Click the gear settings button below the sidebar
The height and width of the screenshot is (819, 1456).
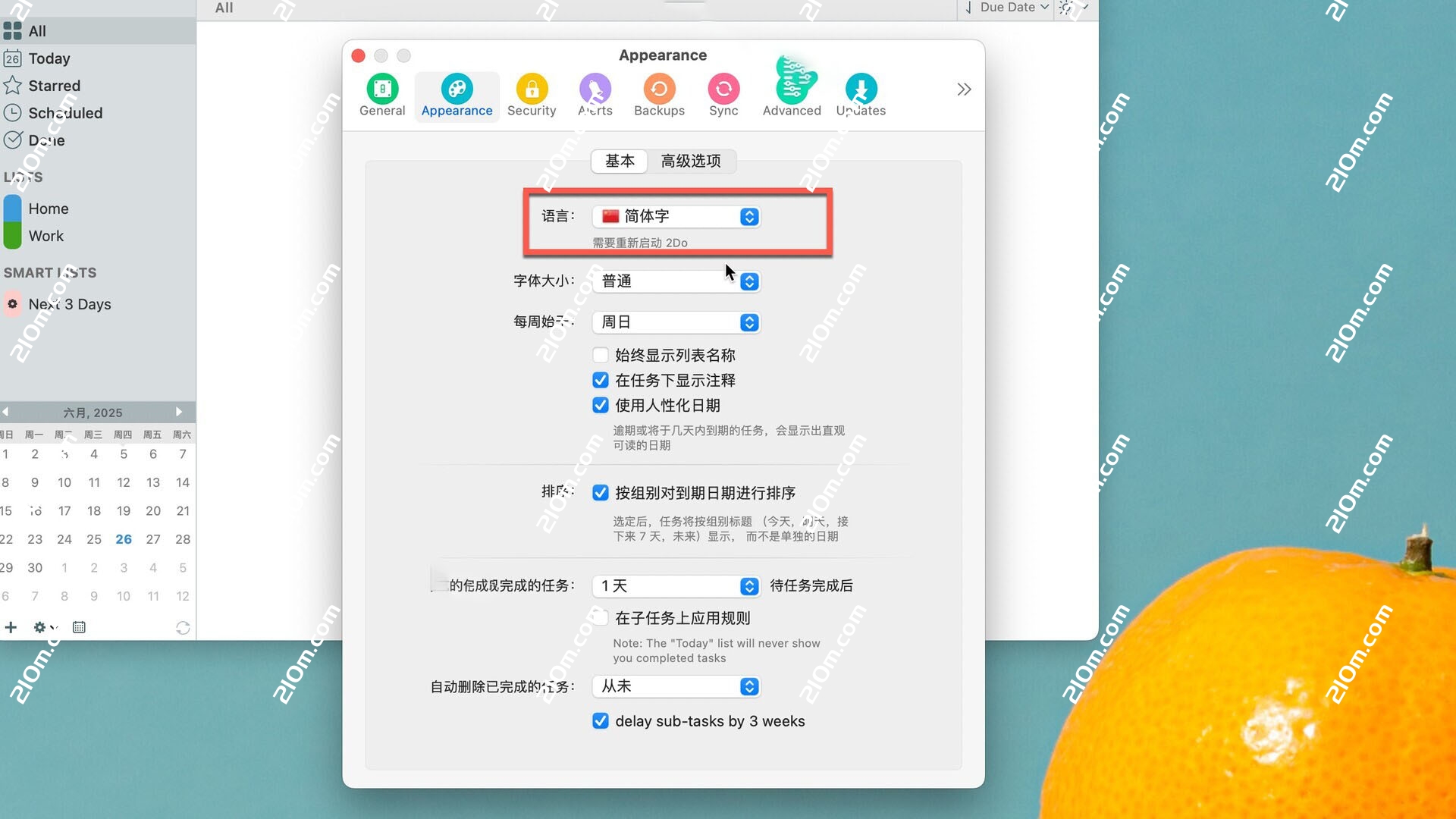[x=40, y=627]
